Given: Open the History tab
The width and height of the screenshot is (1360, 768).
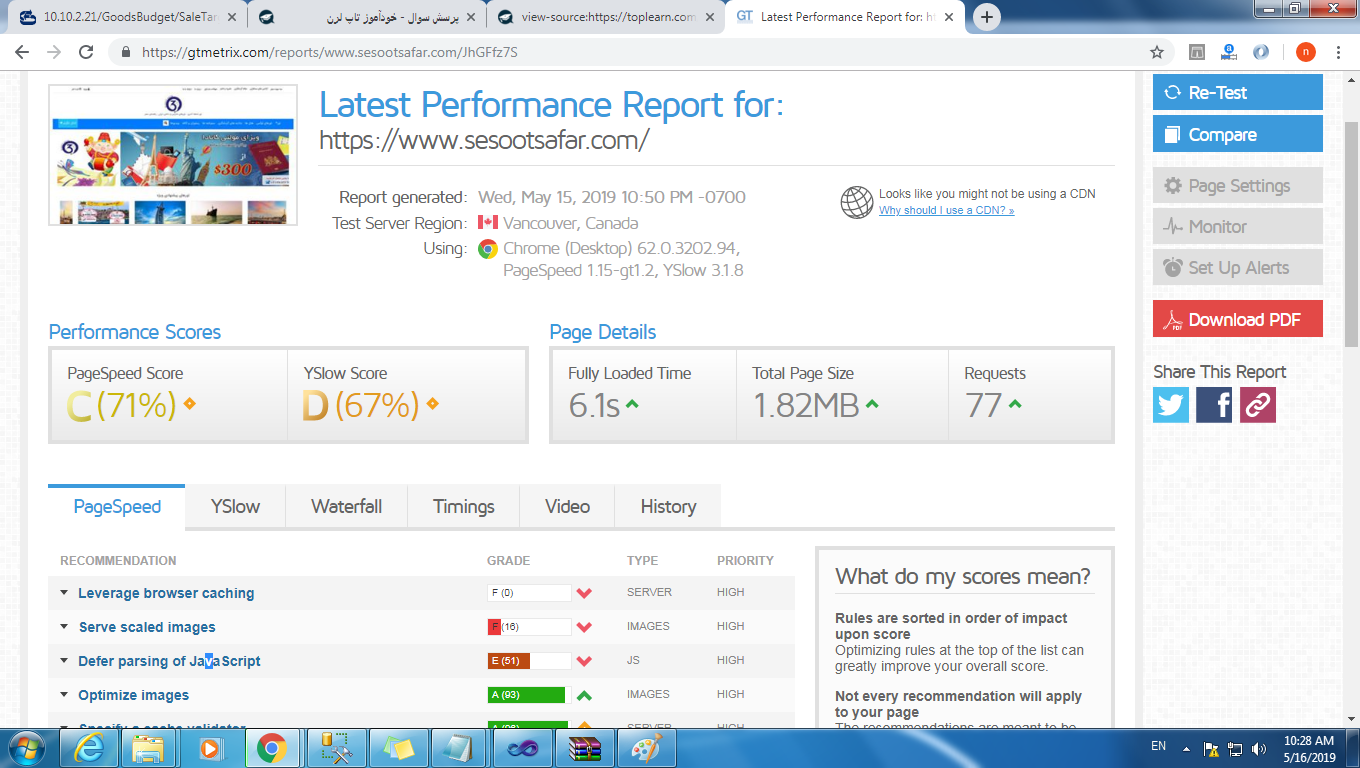Looking at the screenshot, I should 668,507.
